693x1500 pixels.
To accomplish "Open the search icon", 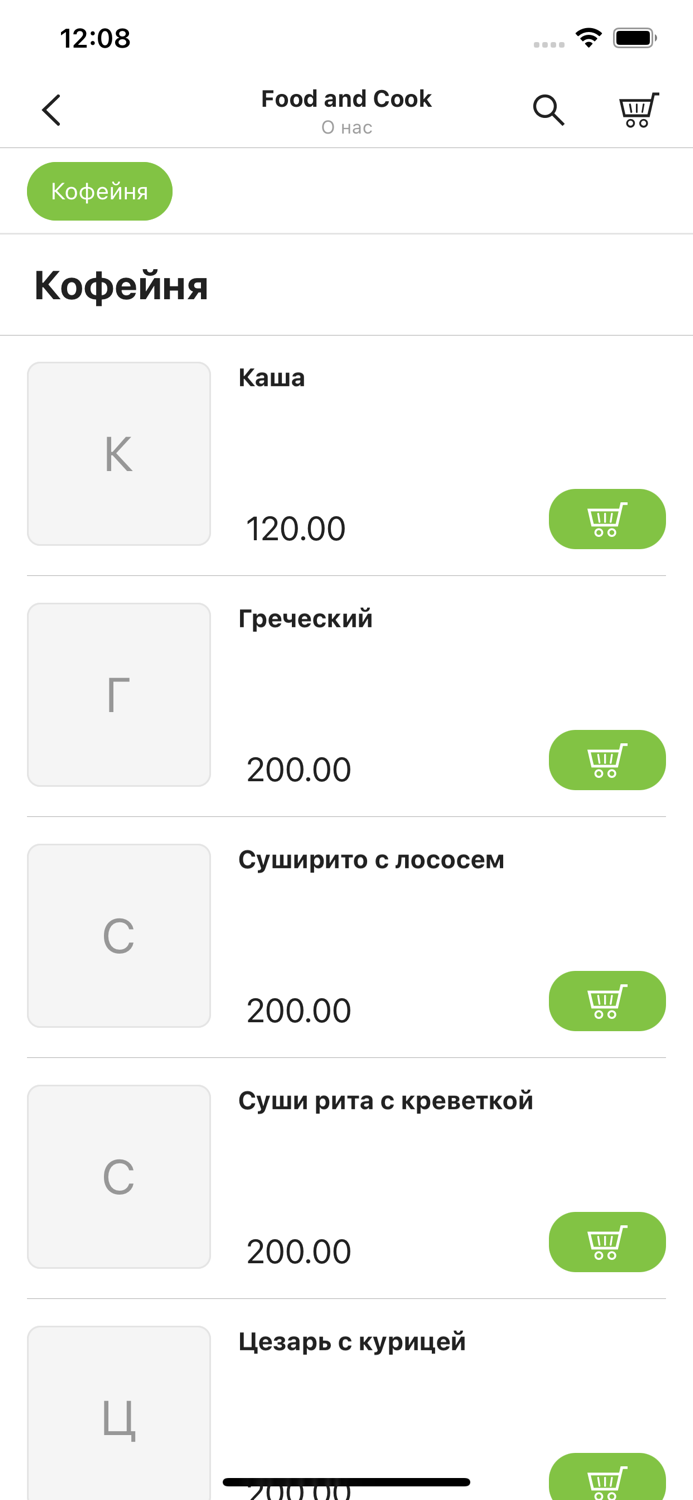I will tap(549, 111).
